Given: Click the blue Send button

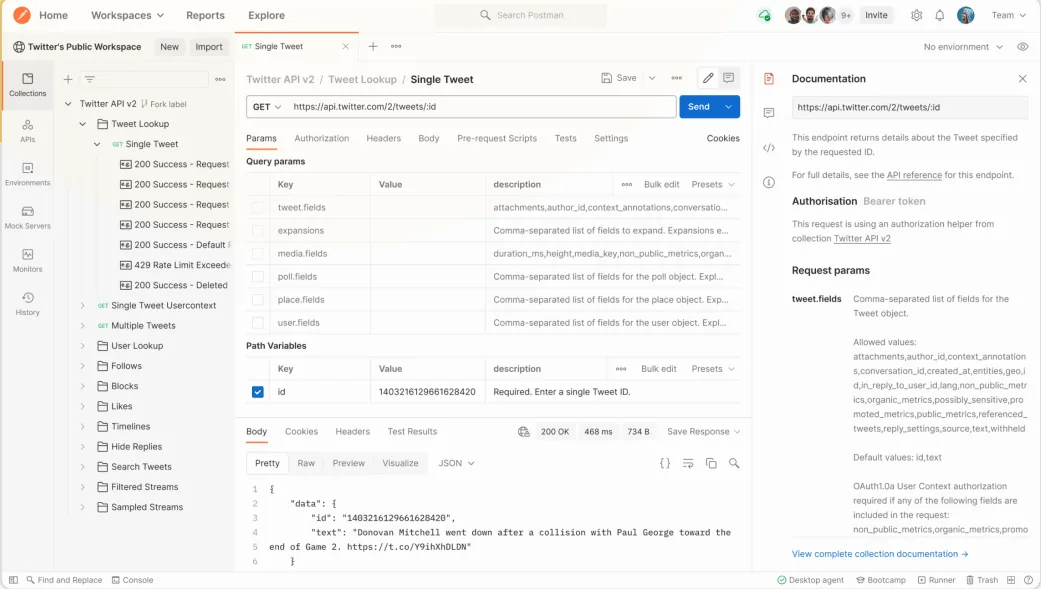Looking at the screenshot, I should click(698, 106).
